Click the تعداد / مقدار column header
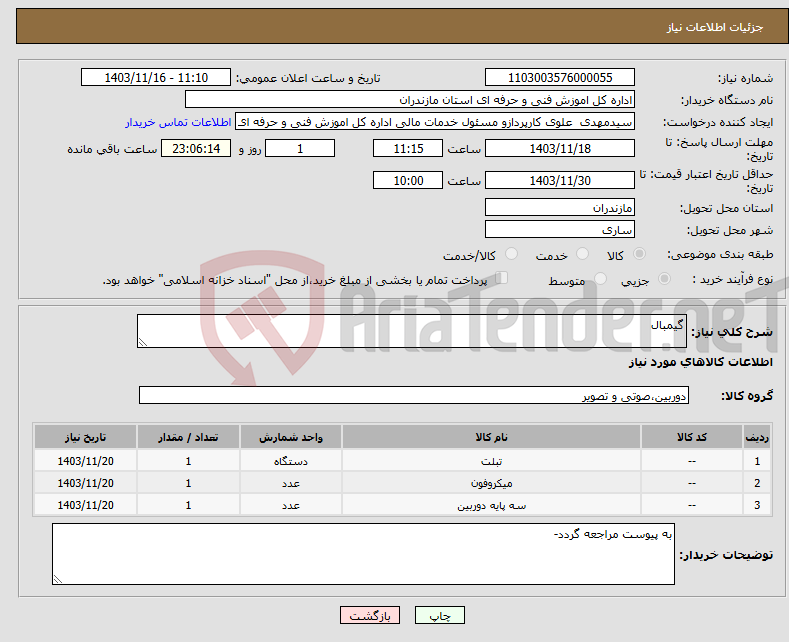Screen dimensions: 789x642 click(188, 437)
